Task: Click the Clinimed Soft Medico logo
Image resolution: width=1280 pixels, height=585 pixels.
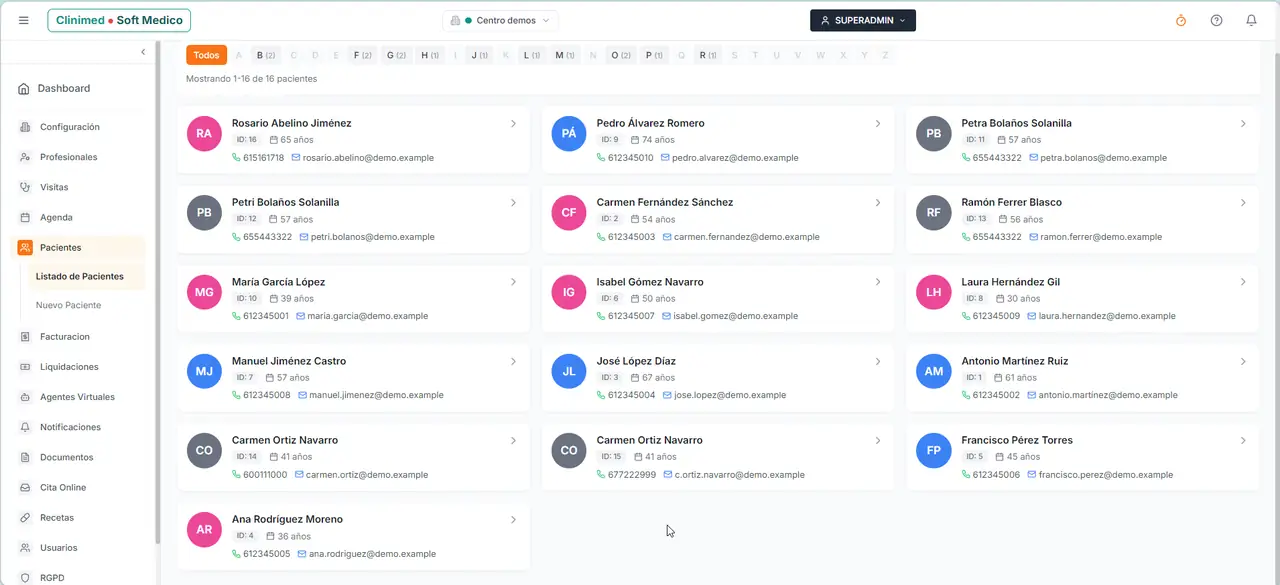Action: pyautogui.click(x=119, y=20)
